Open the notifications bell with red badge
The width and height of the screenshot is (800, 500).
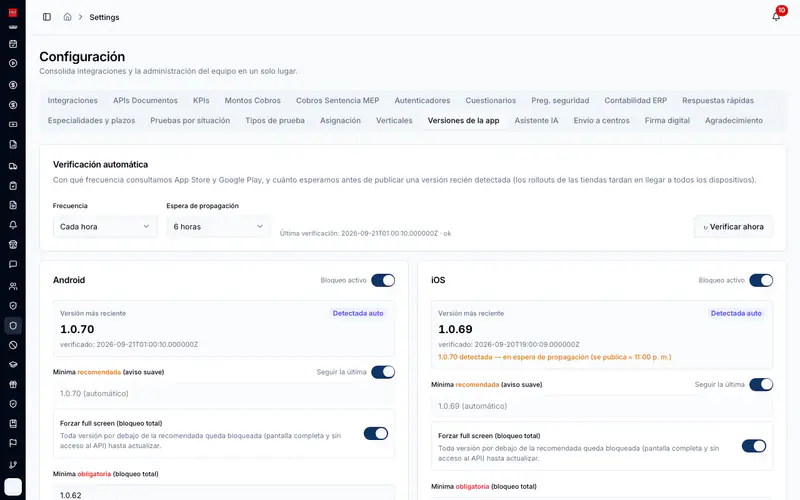tap(776, 16)
